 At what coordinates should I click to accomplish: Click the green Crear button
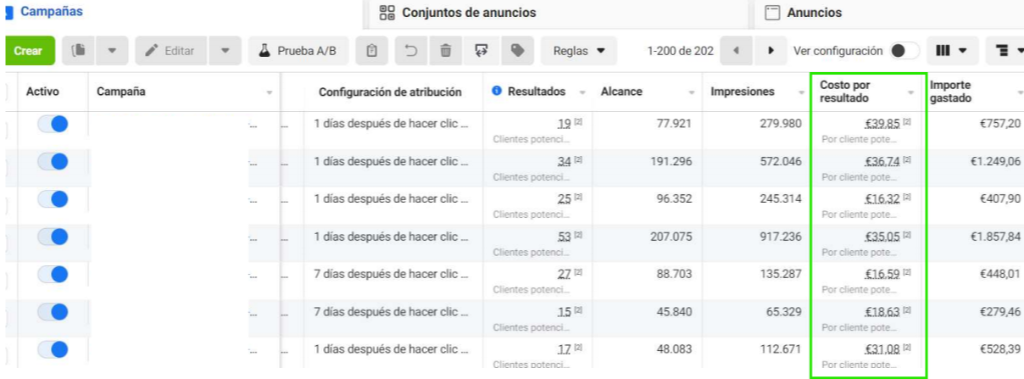[x=28, y=50]
